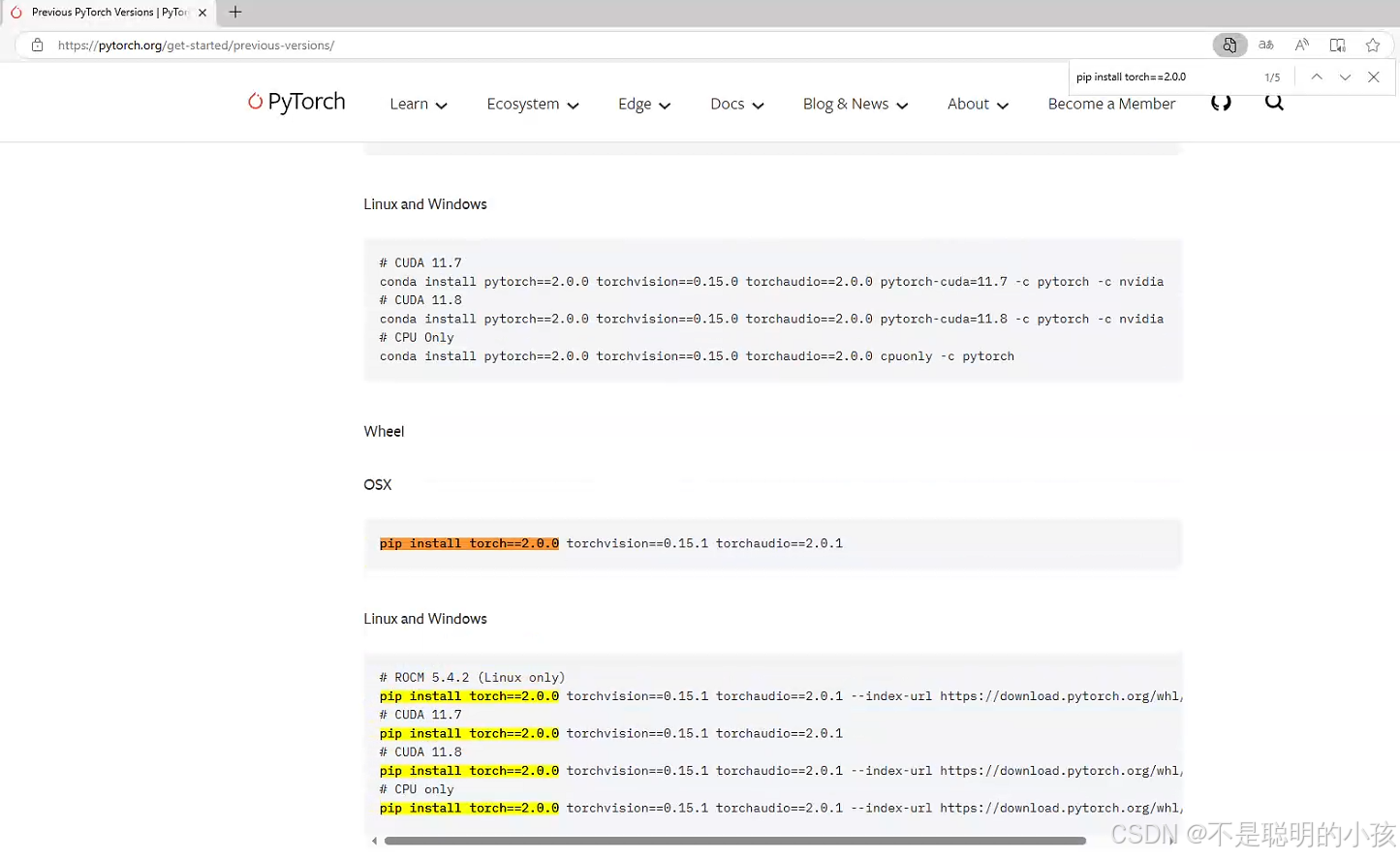Open a new browser tab
The width and height of the screenshot is (1400, 859).
pos(235,13)
